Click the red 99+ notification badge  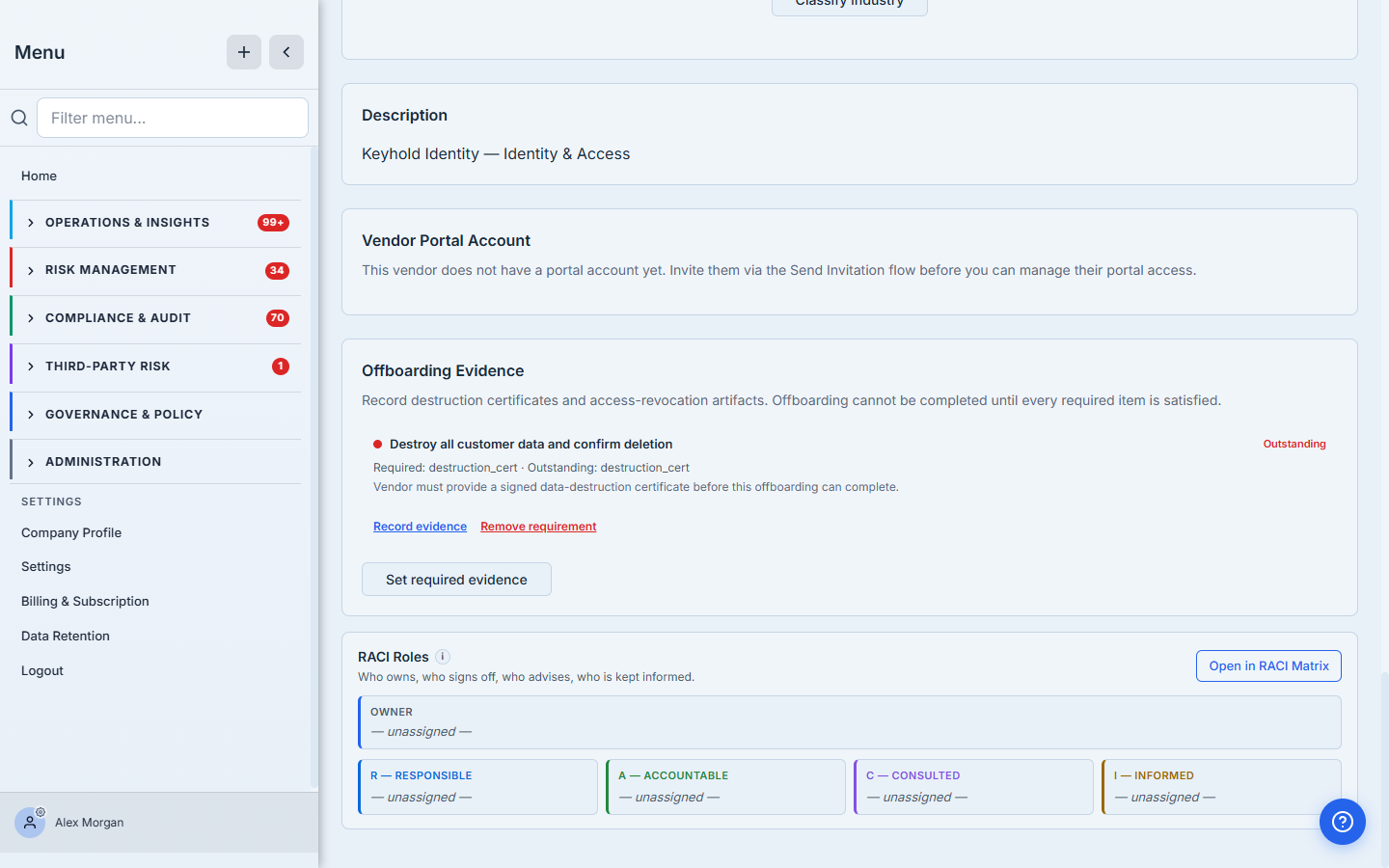(x=273, y=223)
